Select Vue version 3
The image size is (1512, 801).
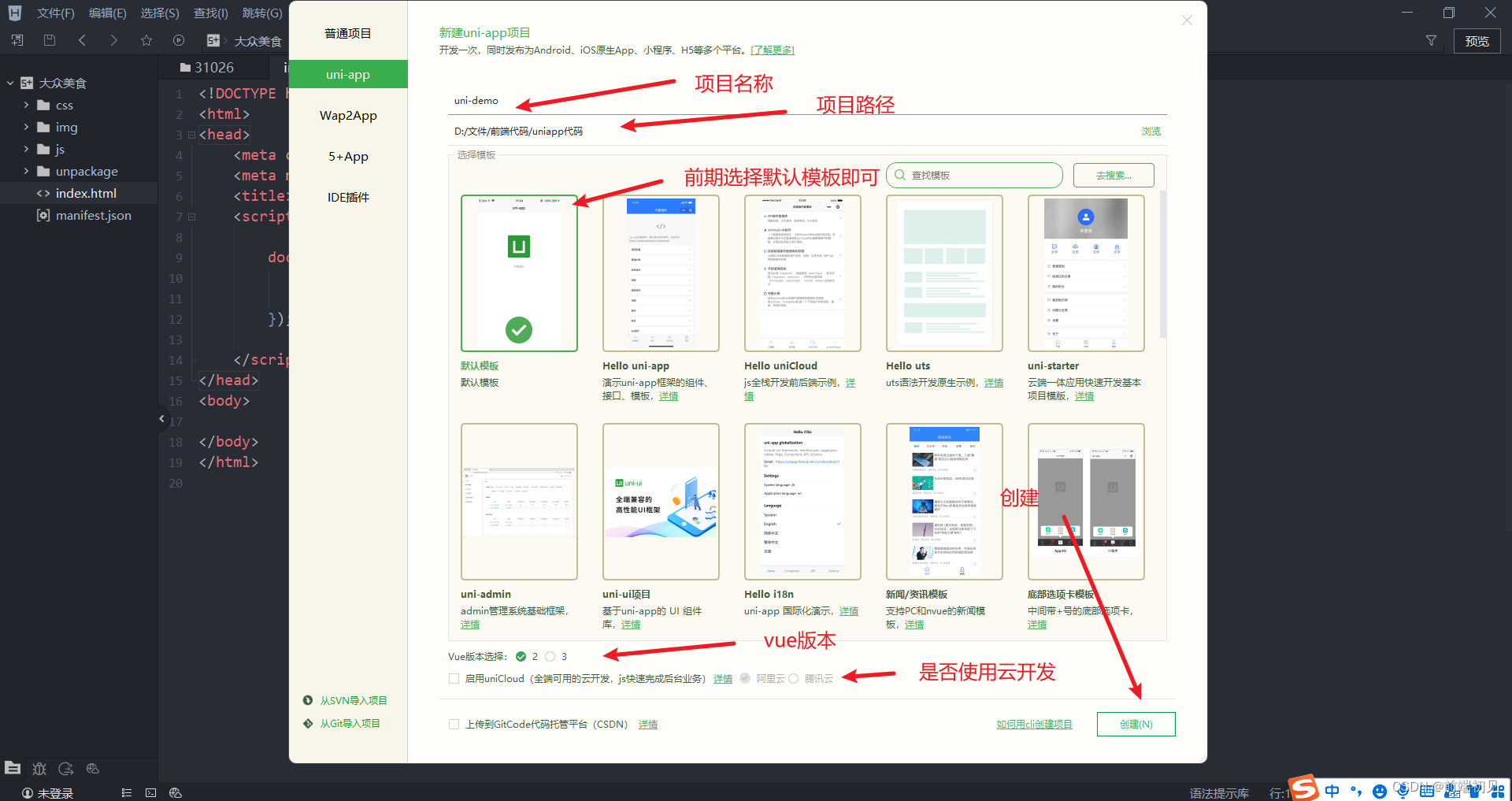pos(550,656)
